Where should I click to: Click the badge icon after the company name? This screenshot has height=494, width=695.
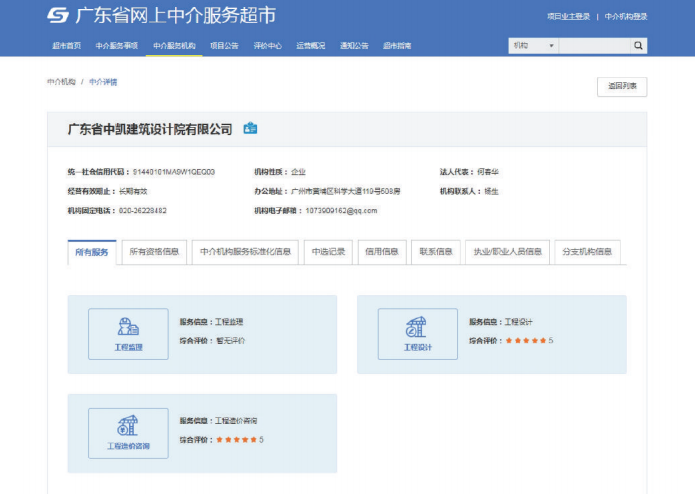tap(250, 128)
